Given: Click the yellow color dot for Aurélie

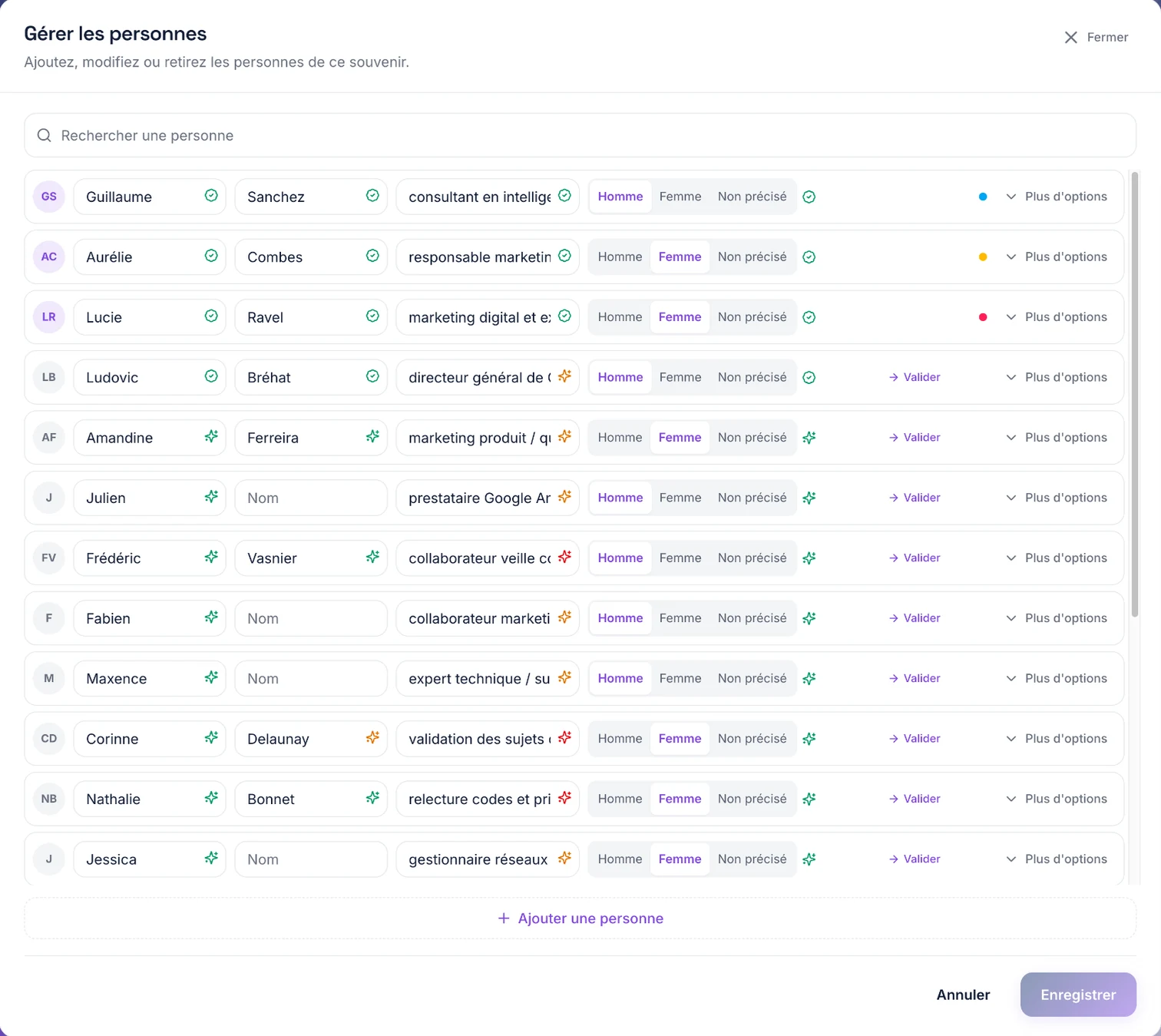Looking at the screenshot, I should coord(983,257).
